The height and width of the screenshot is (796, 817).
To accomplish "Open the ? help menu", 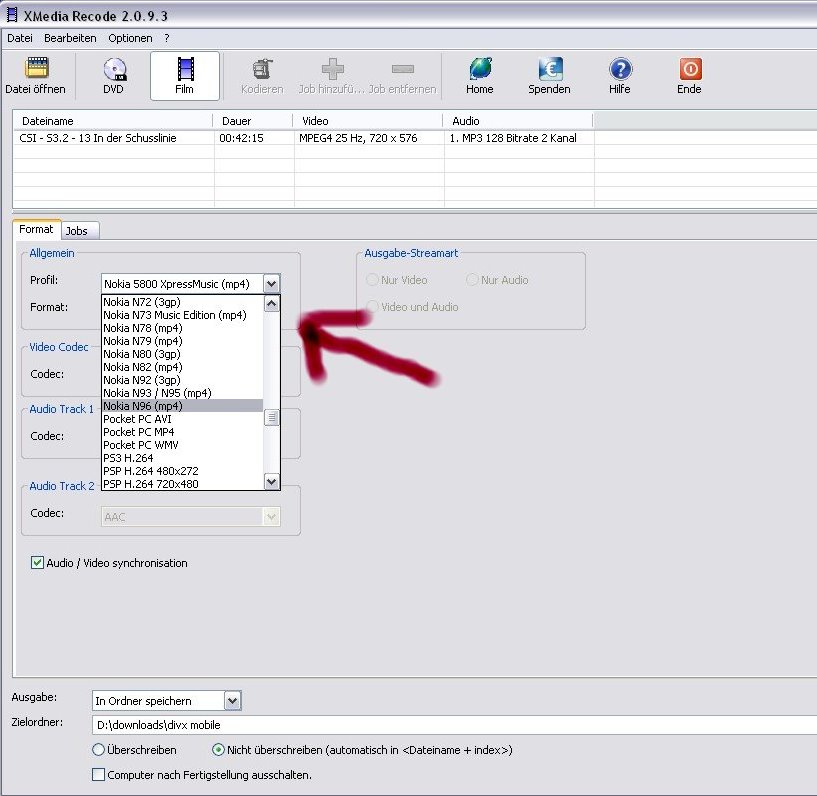I will [167, 38].
